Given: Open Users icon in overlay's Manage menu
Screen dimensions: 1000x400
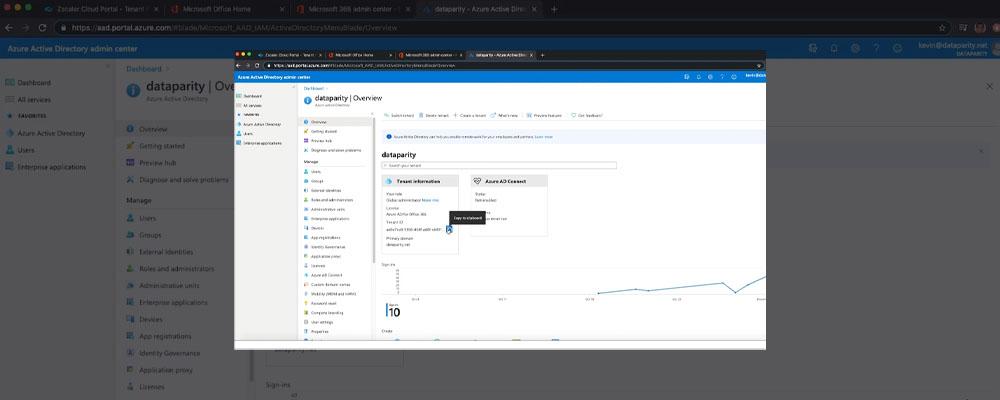Looking at the screenshot, I should pos(306,172).
